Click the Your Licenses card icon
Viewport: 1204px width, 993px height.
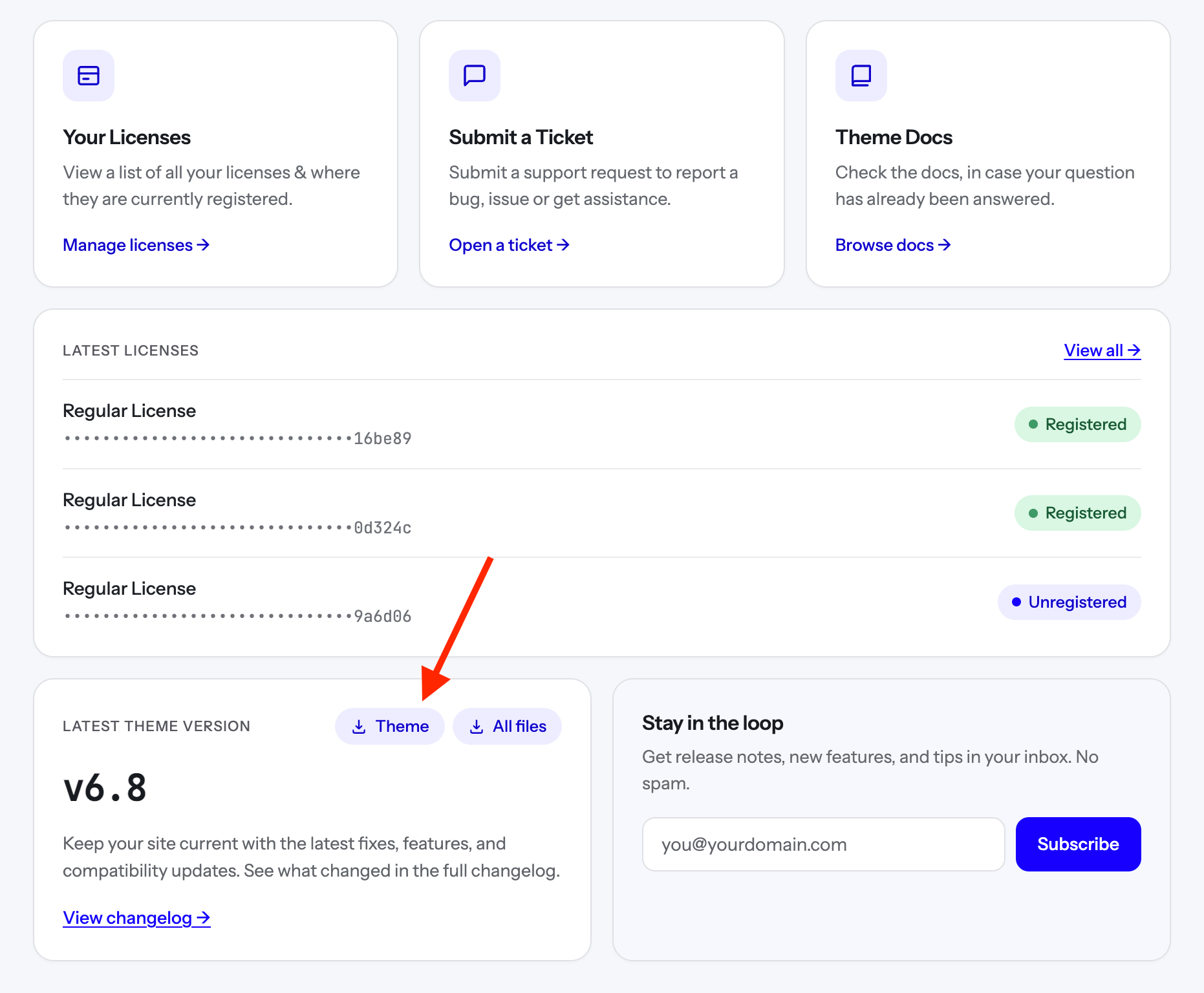pyautogui.click(x=89, y=76)
